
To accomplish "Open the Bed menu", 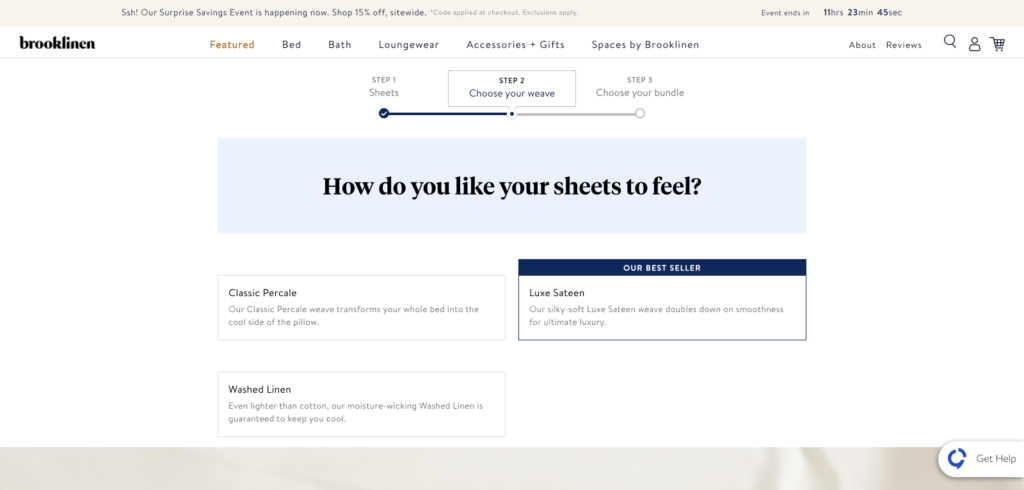I will (x=291, y=44).
